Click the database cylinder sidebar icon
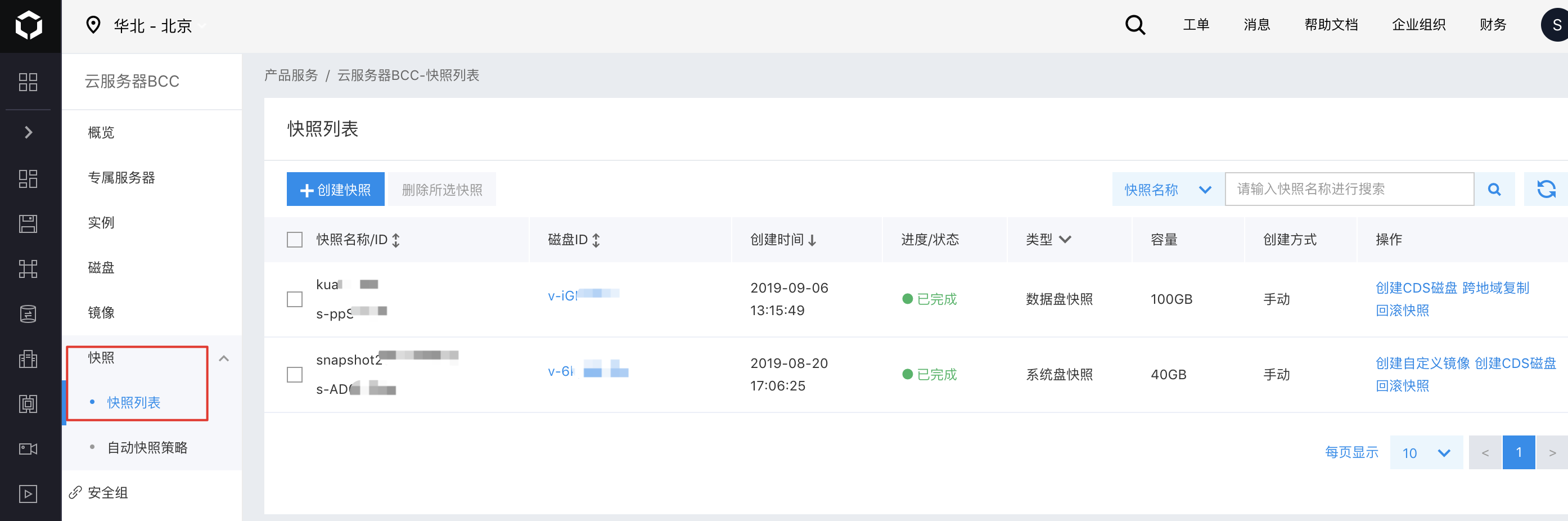 [x=28, y=313]
